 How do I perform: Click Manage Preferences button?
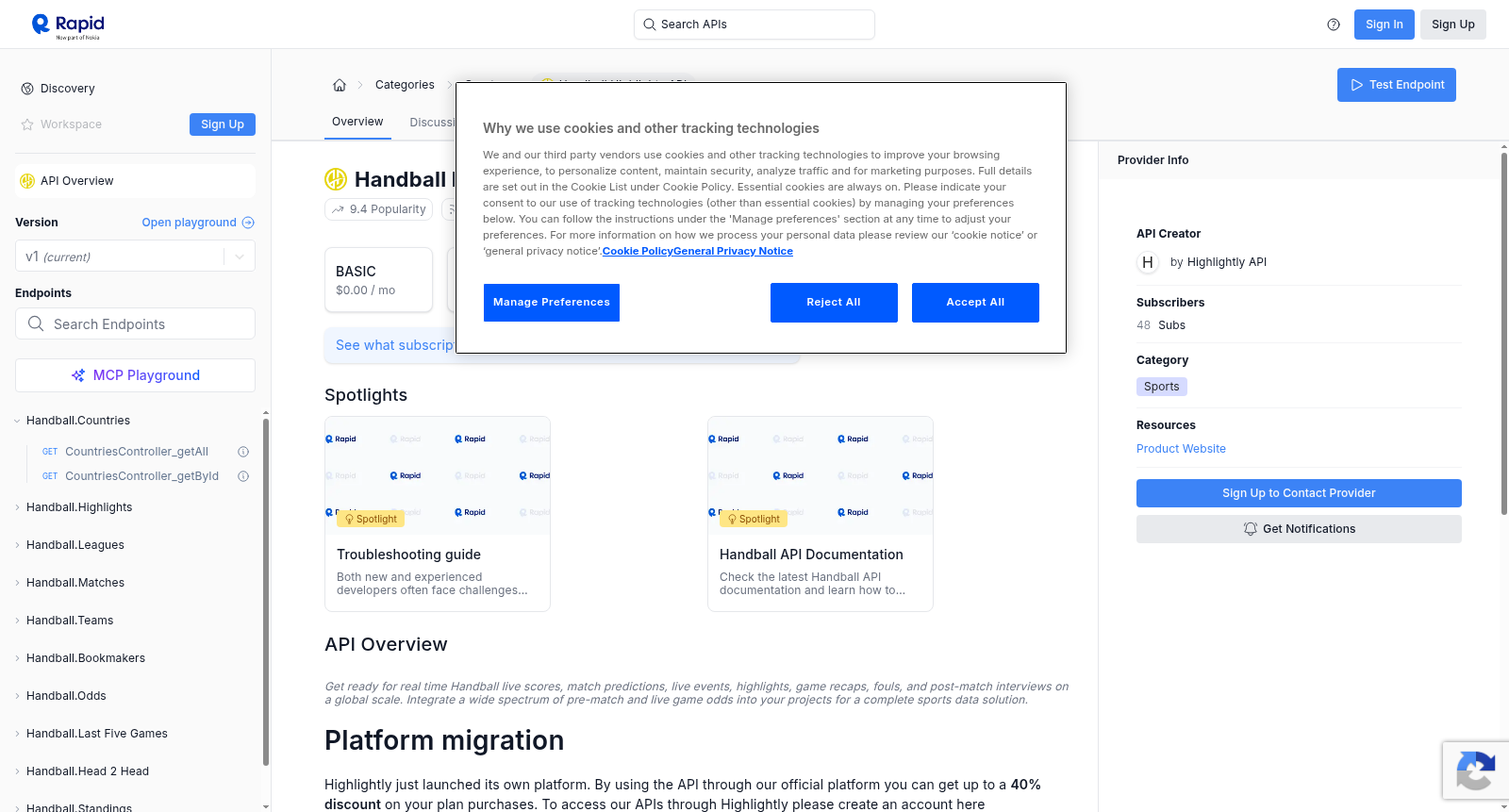pos(552,303)
